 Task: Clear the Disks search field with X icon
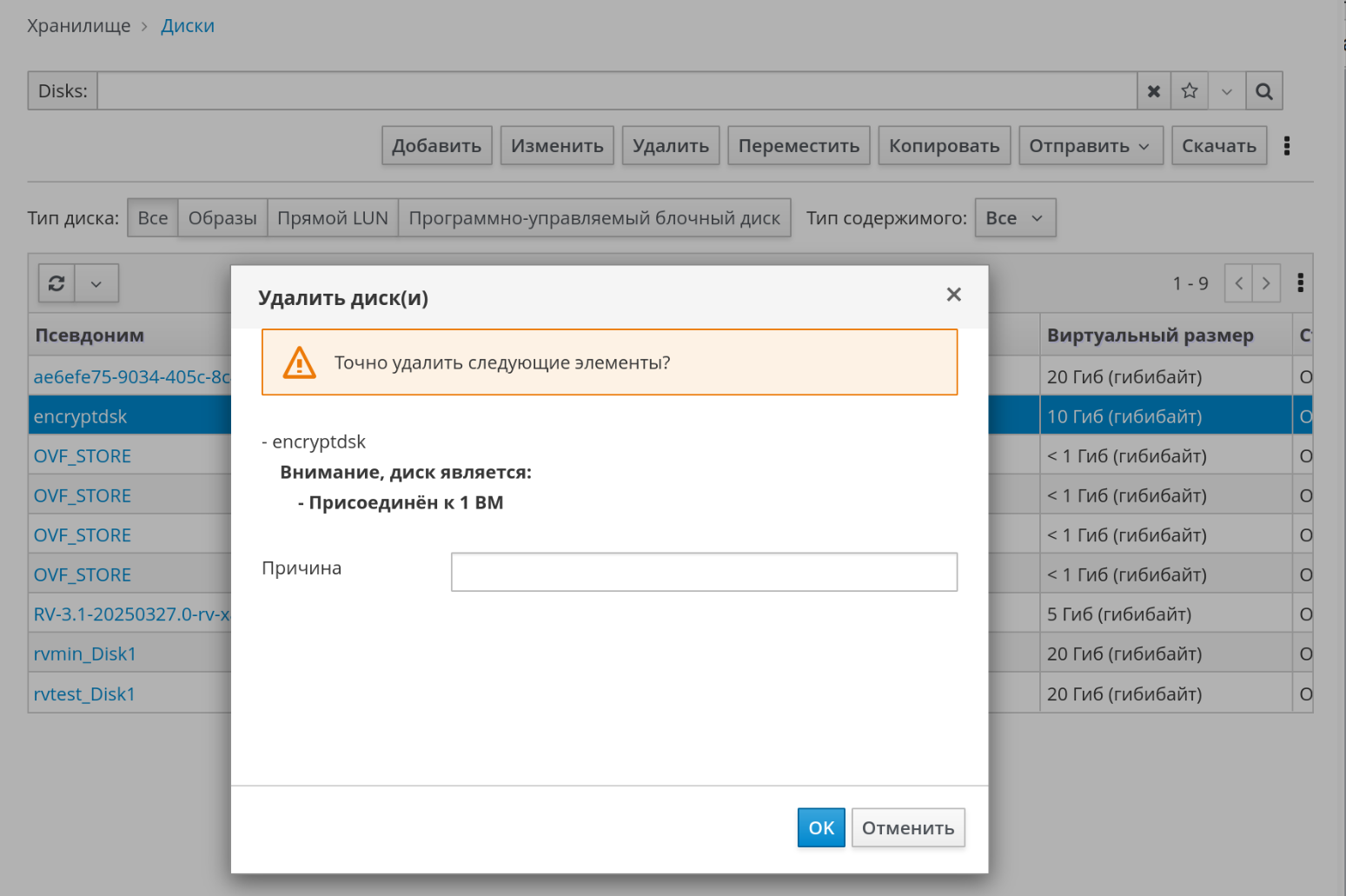click(x=1153, y=91)
